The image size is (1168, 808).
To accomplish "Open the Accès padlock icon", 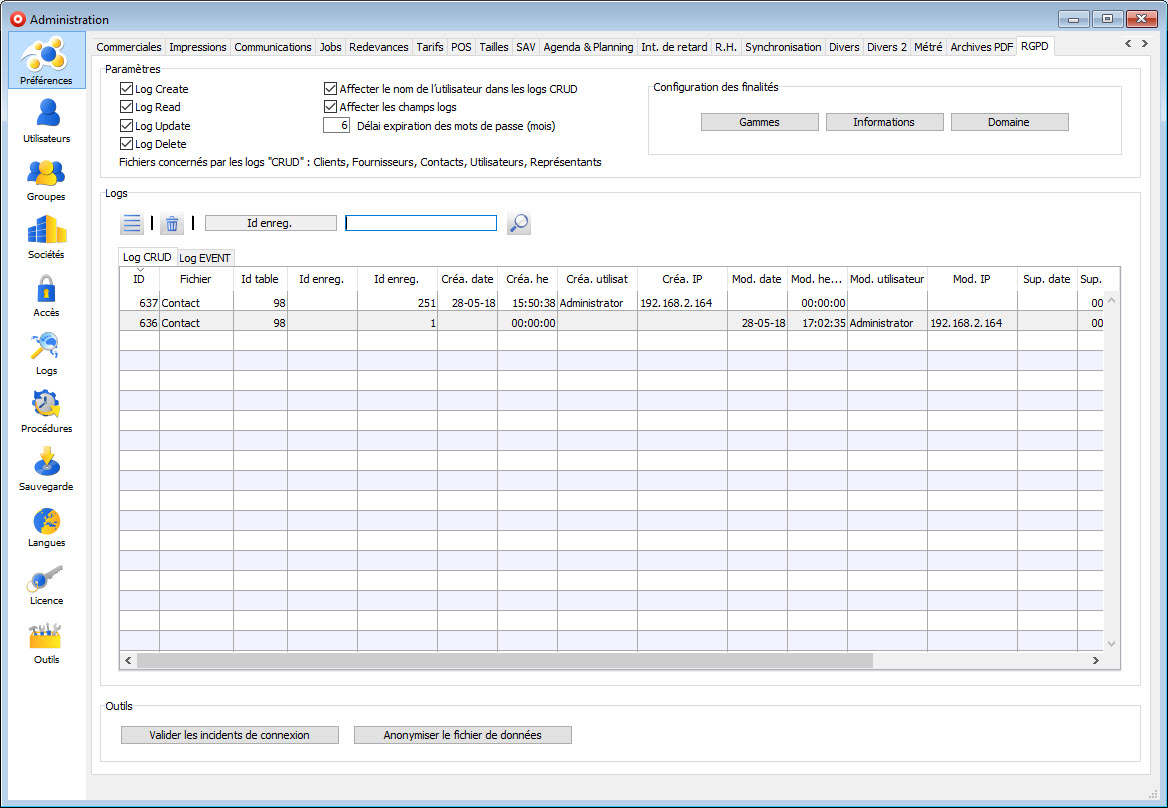I will (x=46, y=294).
